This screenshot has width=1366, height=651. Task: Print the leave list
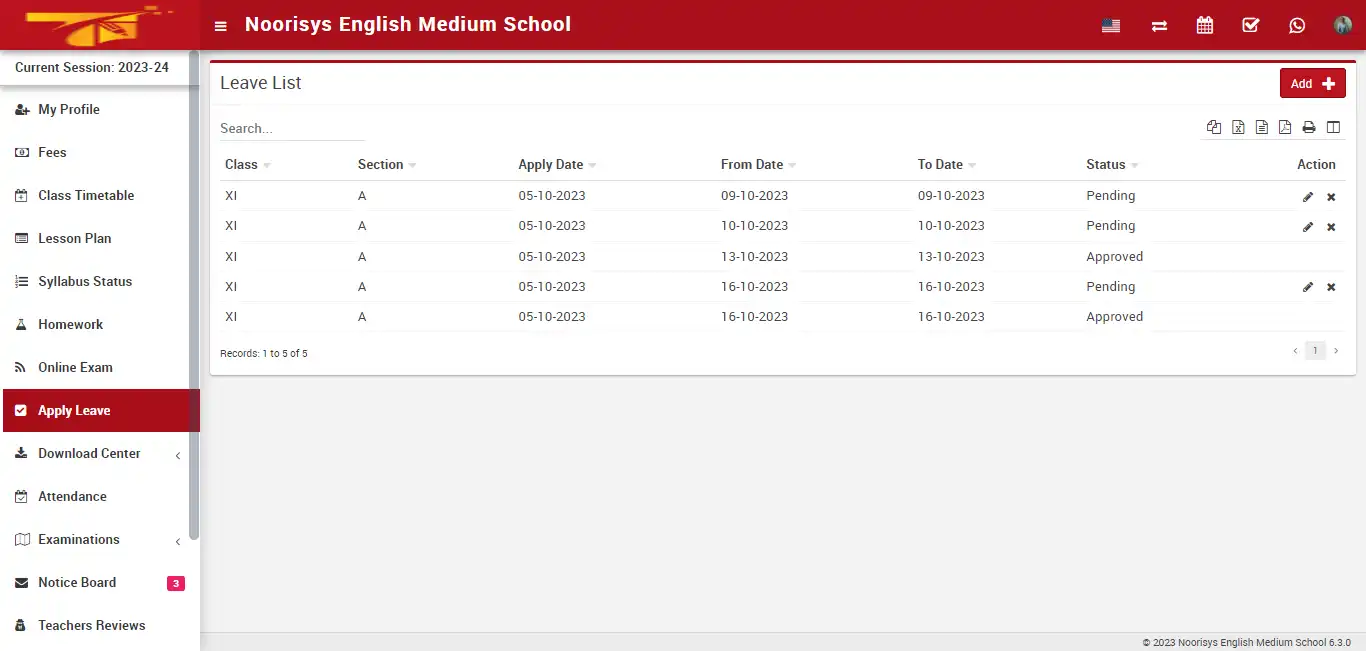point(1309,127)
